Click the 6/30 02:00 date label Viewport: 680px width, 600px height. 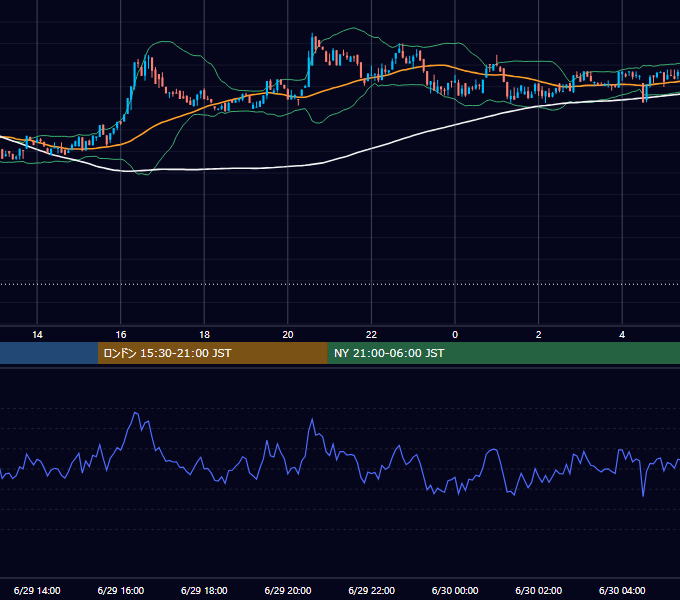pos(539,590)
